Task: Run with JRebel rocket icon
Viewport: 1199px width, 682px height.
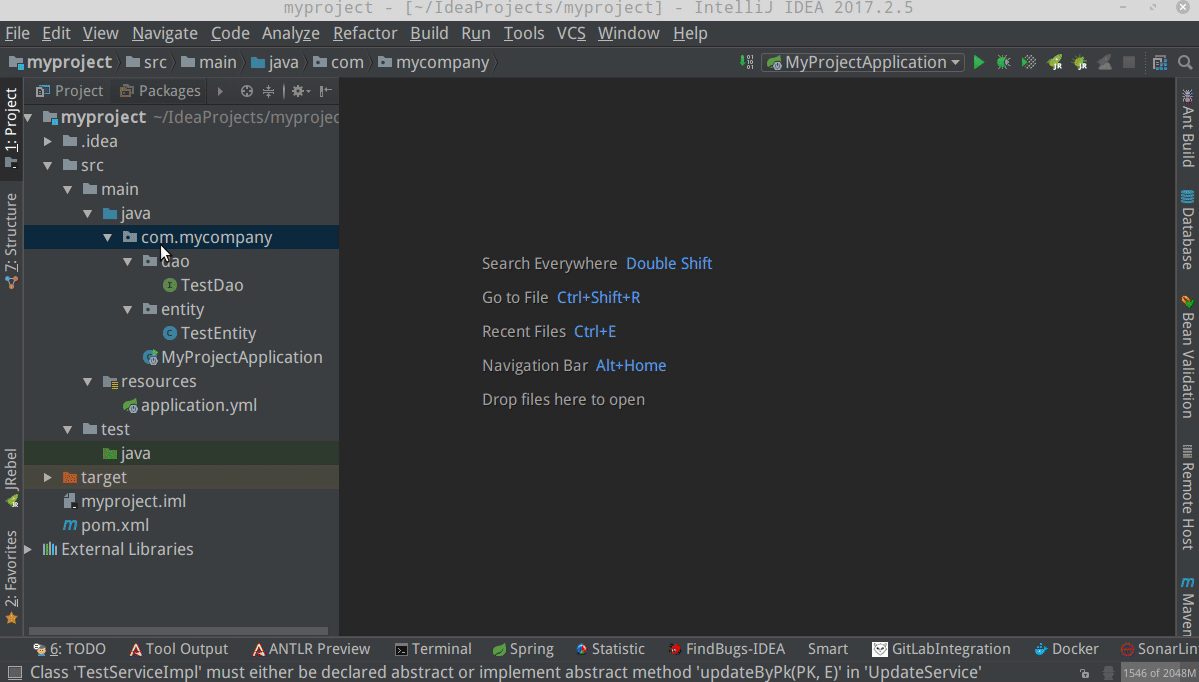Action: 1055,63
